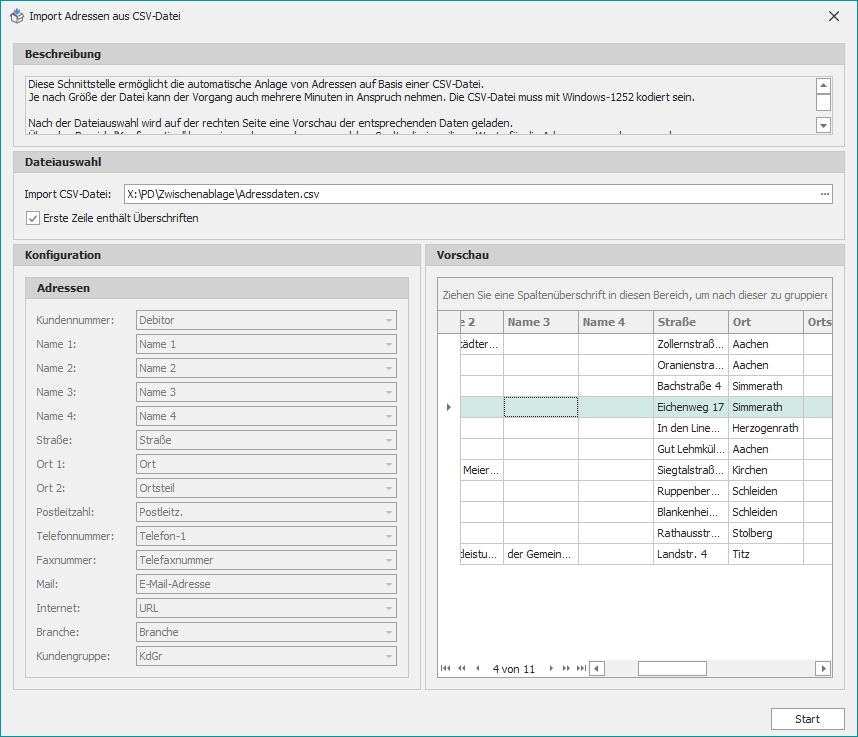Click the next record arrow in the navigator
Image resolution: width=858 pixels, height=737 pixels.
click(x=551, y=668)
